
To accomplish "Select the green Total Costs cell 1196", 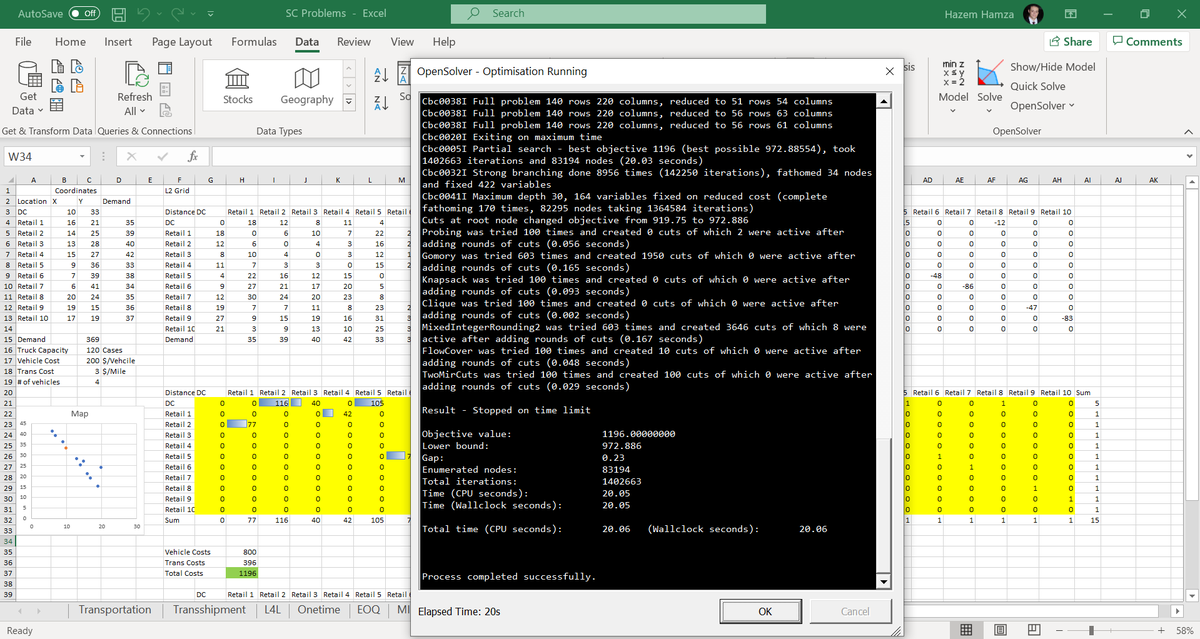I will pyautogui.click(x=243, y=575).
